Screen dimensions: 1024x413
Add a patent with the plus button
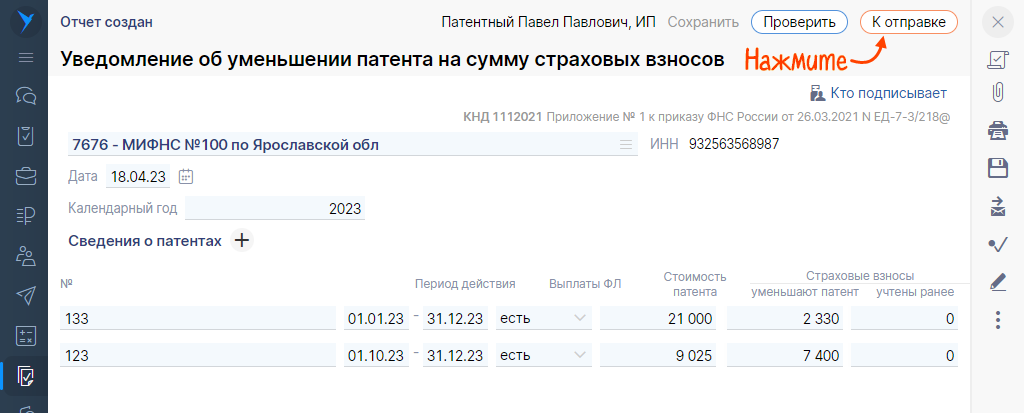coord(242,240)
